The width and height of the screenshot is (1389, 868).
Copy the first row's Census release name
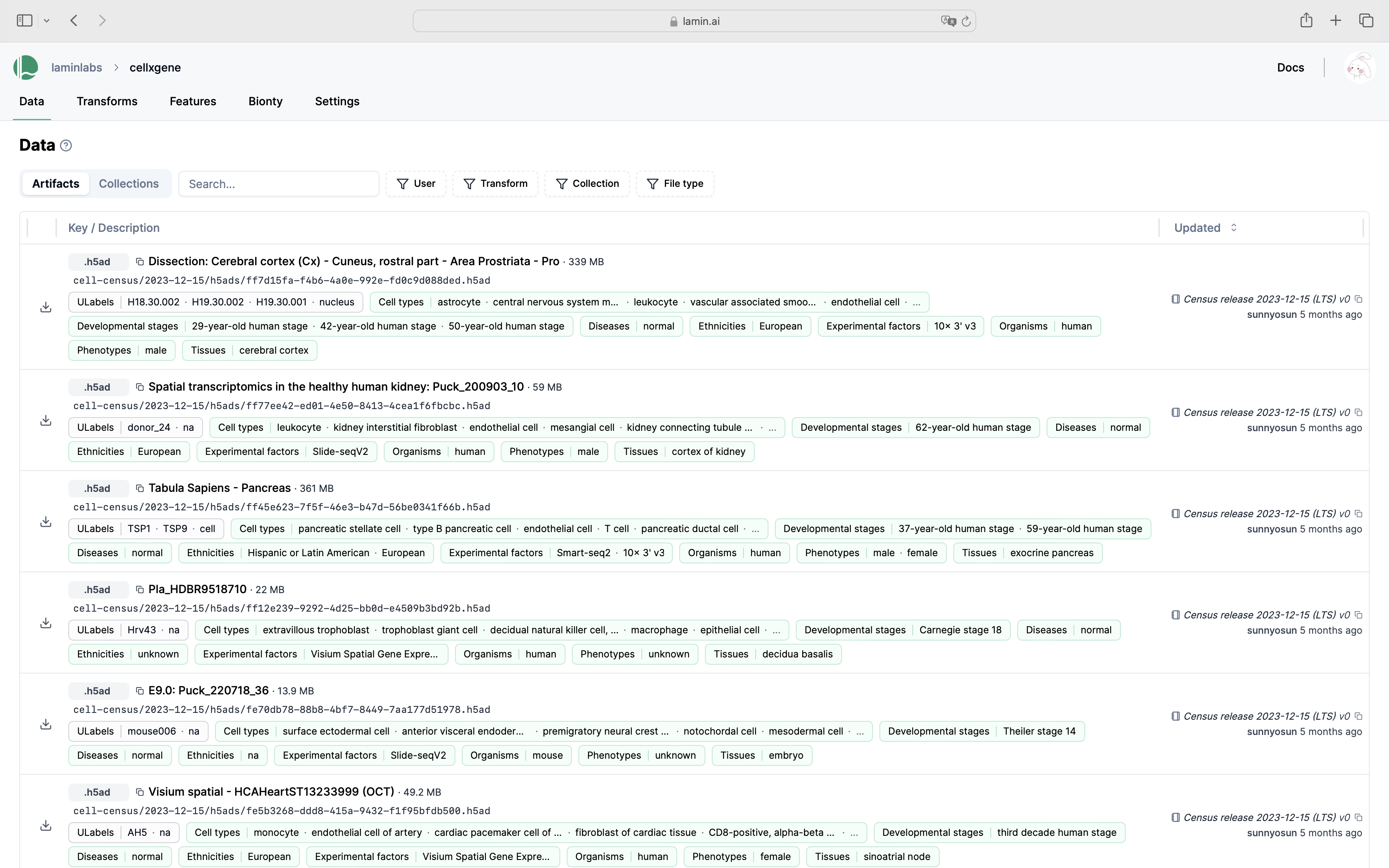point(1358,299)
